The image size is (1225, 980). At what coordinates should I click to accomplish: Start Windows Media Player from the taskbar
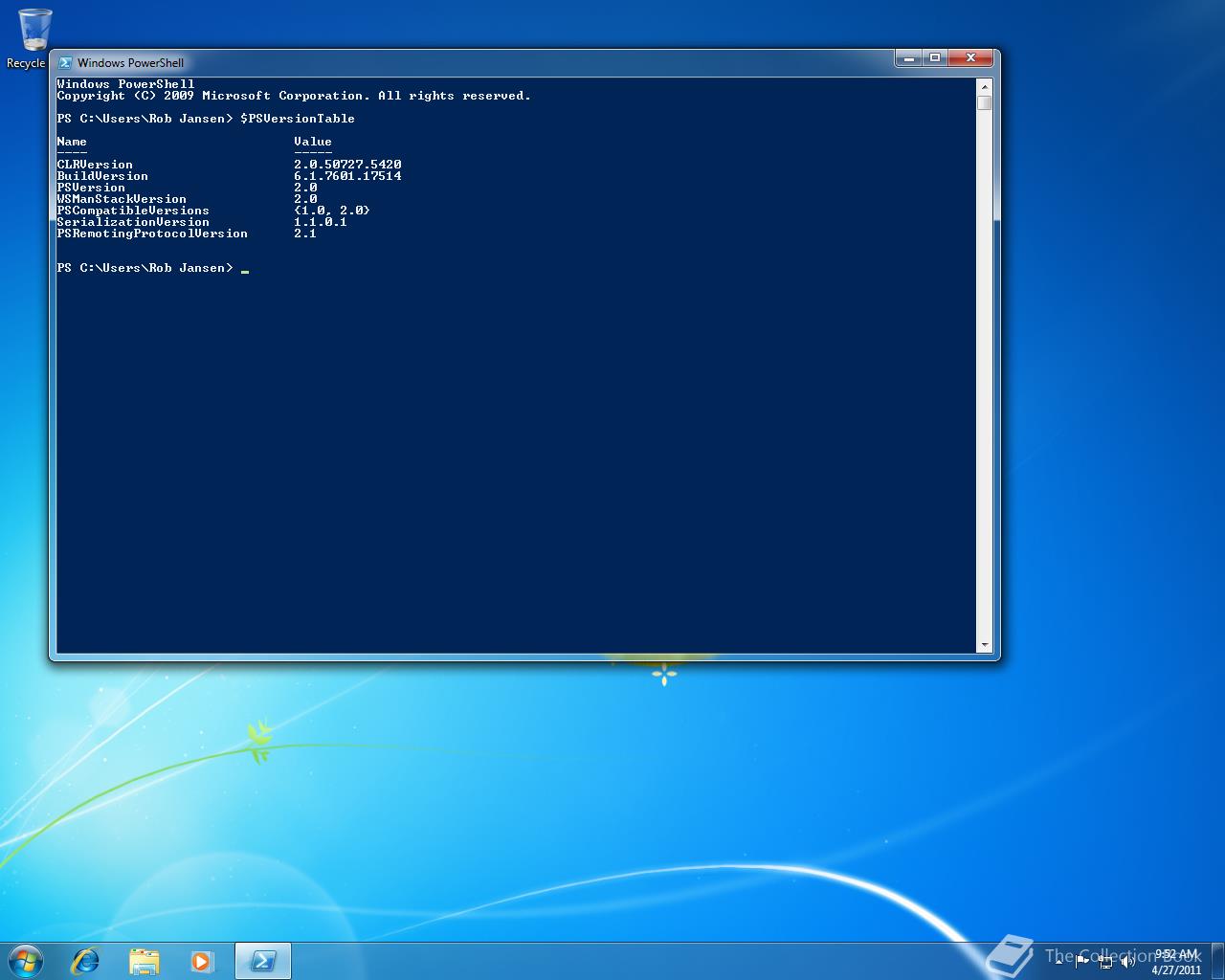click(202, 960)
